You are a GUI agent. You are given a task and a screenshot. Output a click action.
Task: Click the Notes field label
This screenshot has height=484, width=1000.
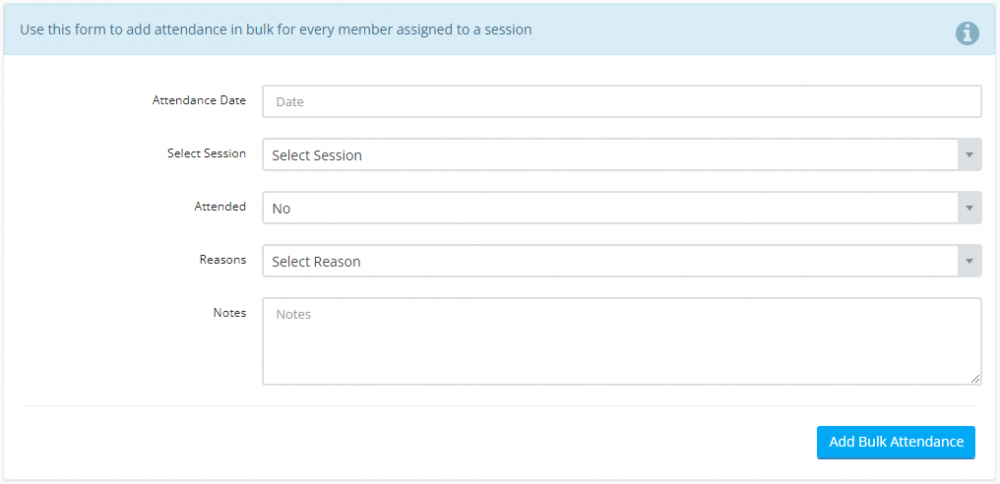(229, 312)
